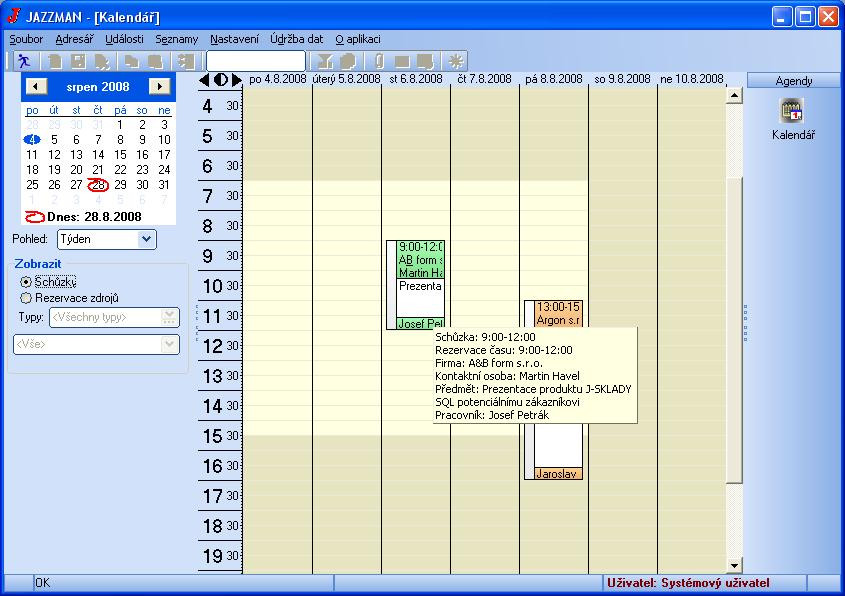Select day 15 in mini calendar

click(120, 155)
